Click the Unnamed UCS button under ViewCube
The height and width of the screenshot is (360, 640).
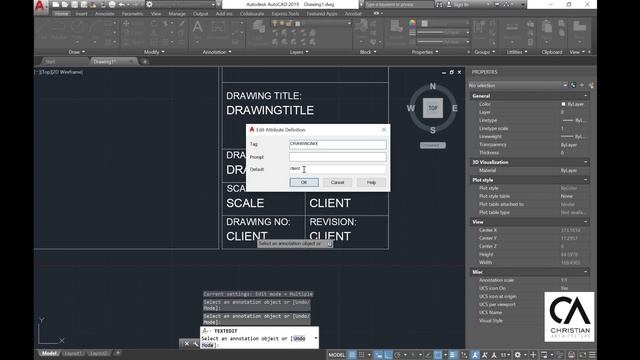433,145
